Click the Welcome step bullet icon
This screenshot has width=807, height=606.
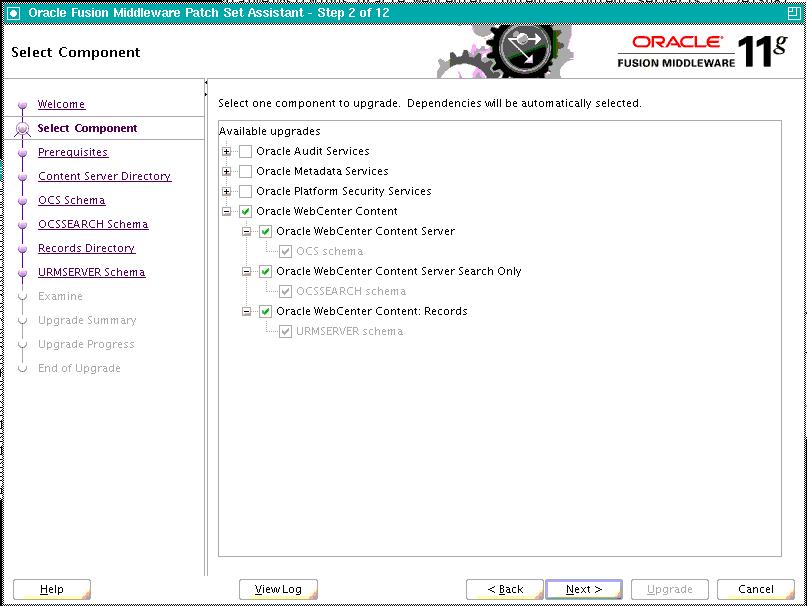pos(23,106)
